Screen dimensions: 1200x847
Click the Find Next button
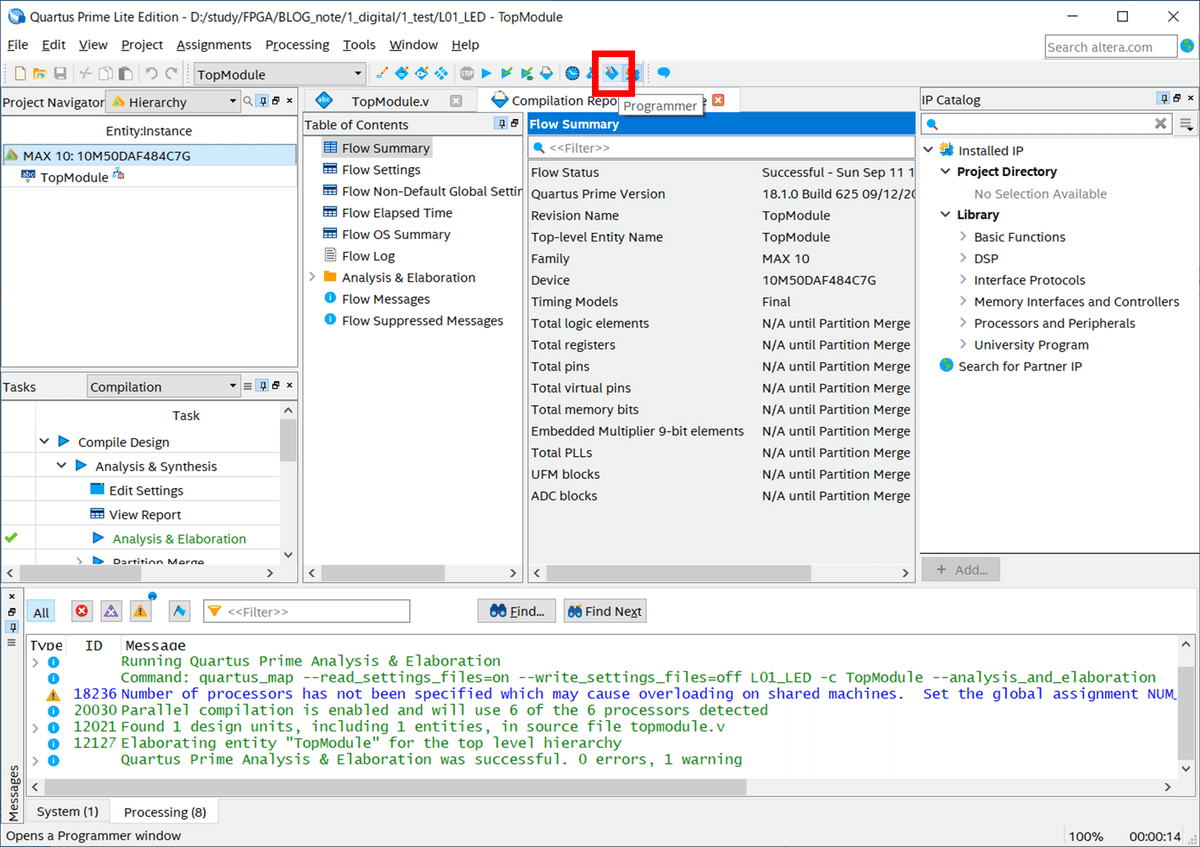[604, 611]
